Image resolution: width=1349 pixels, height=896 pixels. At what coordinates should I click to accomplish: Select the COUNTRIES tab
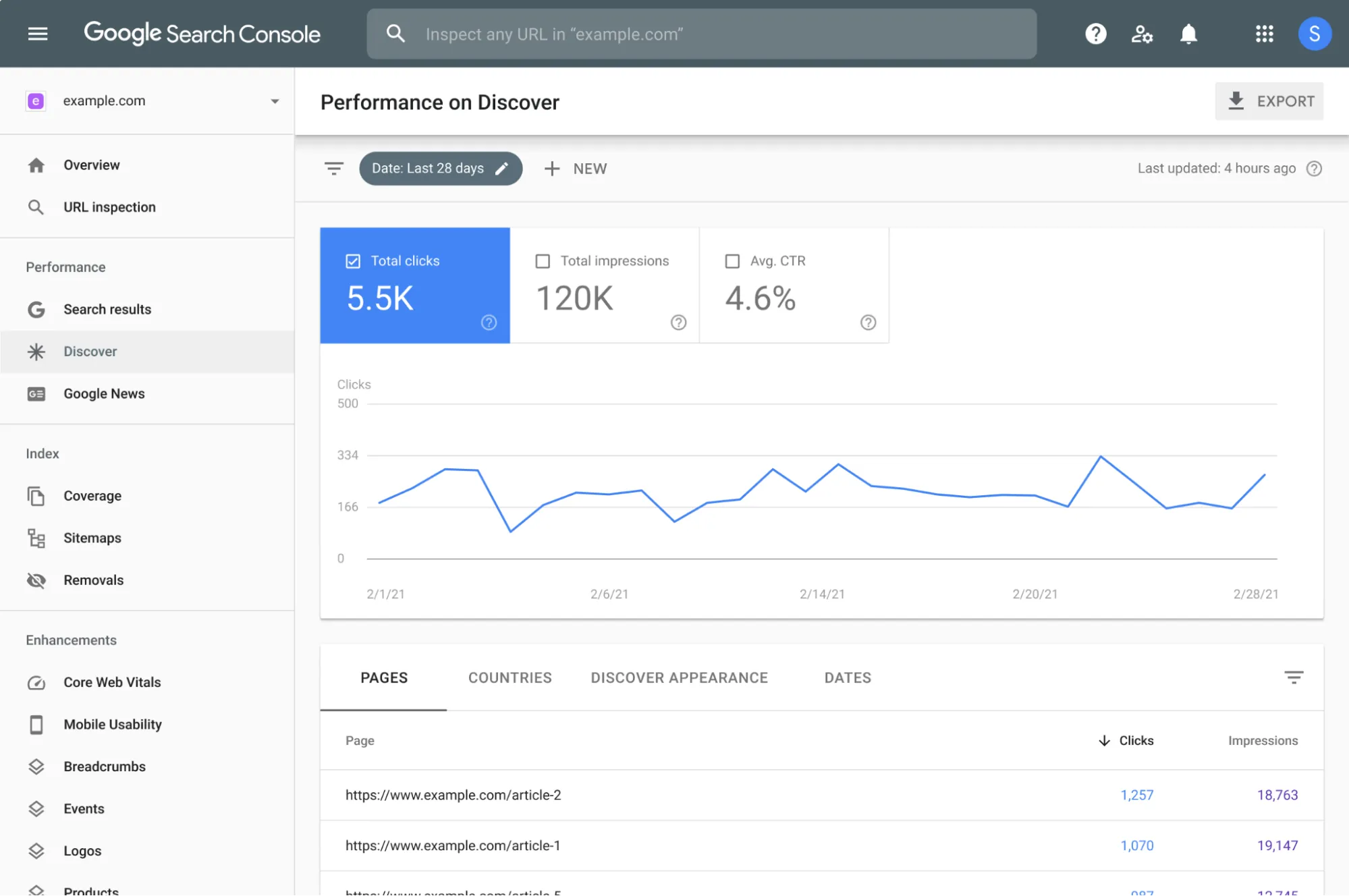tap(510, 678)
